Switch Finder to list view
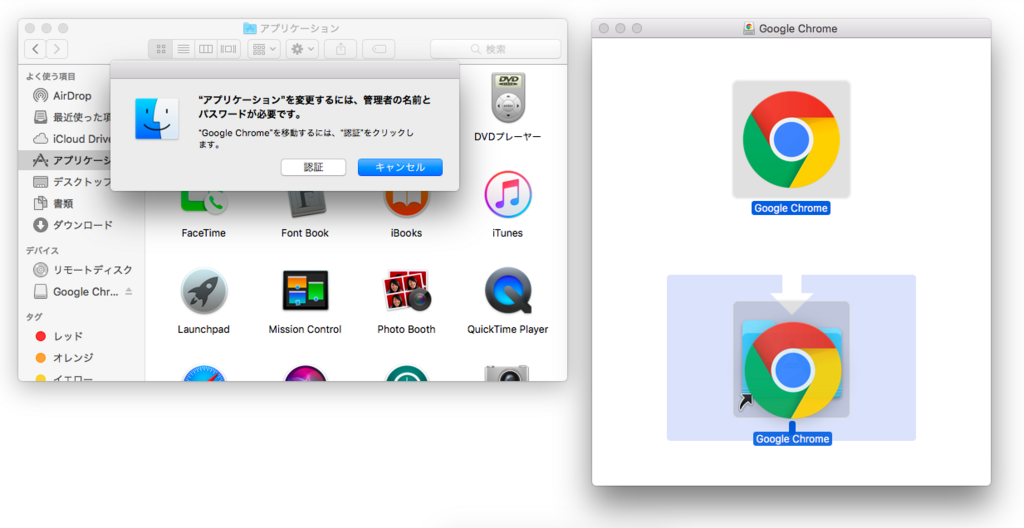Screen dimensions: 1024x528 pos(184,49)
